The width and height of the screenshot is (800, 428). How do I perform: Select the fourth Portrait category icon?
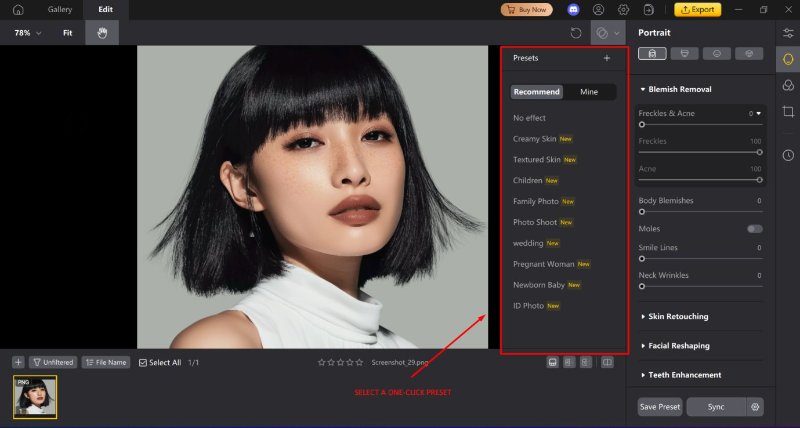[x=749, y=54]
